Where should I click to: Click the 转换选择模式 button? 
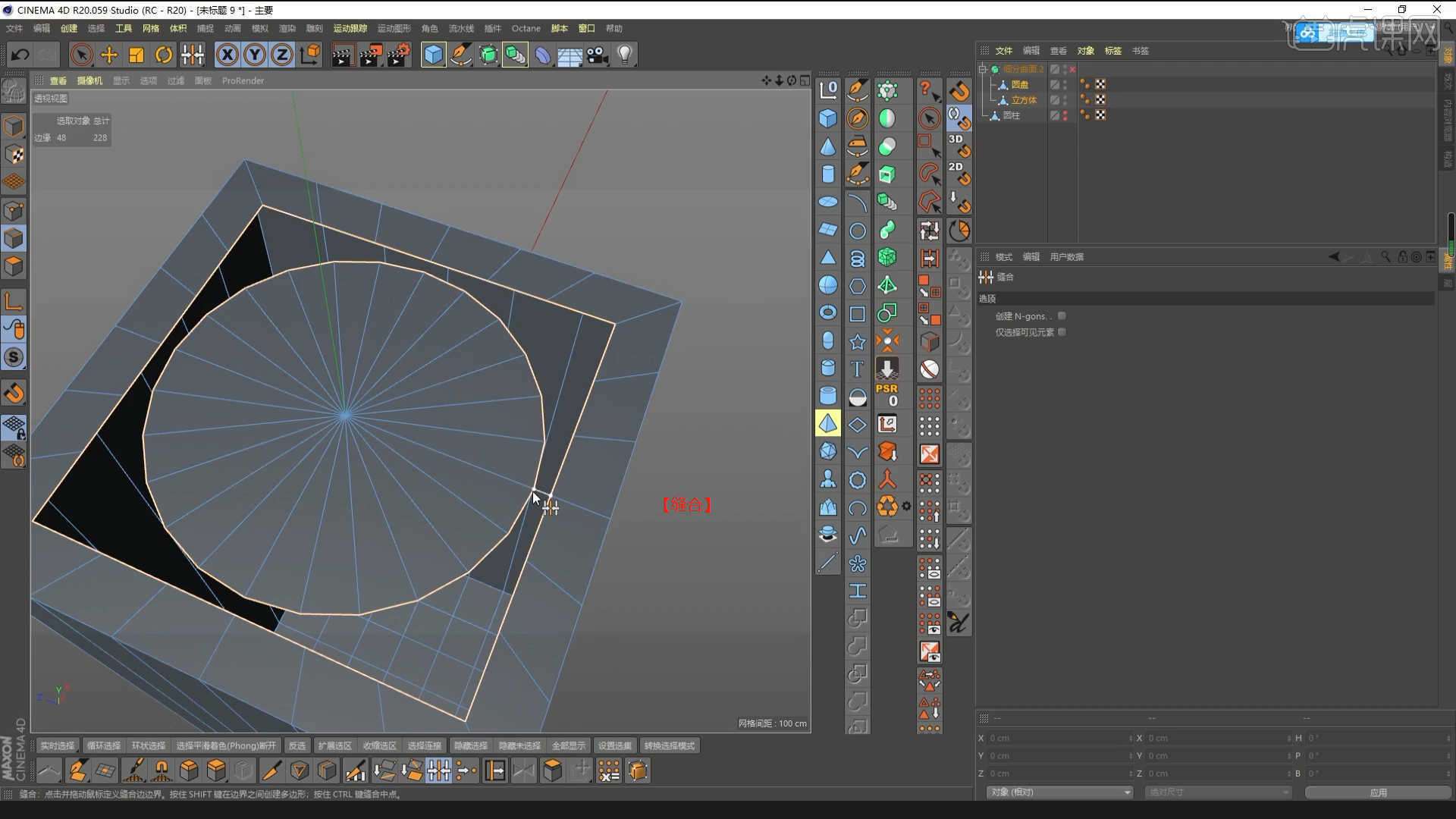click(x=669, y=745)
